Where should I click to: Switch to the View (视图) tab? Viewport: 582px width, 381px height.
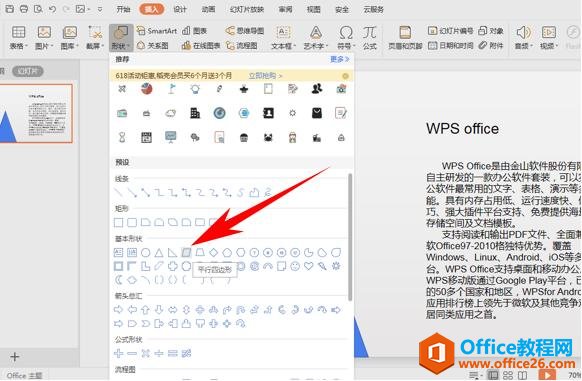[313, 9]
